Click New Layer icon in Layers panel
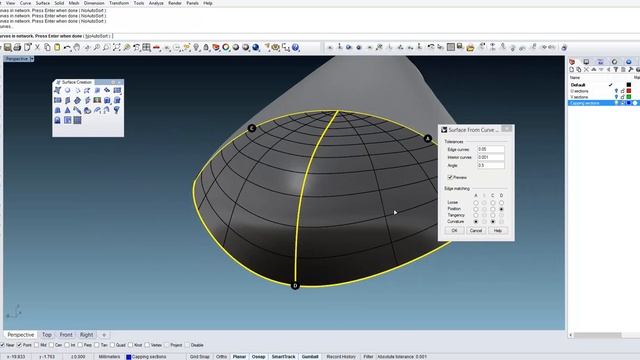The height and width of the screenshot is (360, 640). pyautogui.click(x=572, y=70)
